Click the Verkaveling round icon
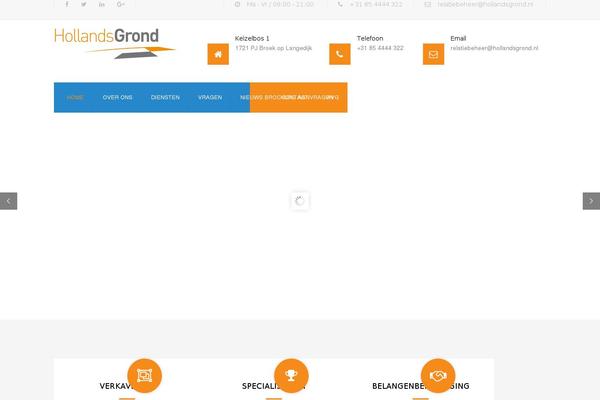600x400 pixels. 145,376
